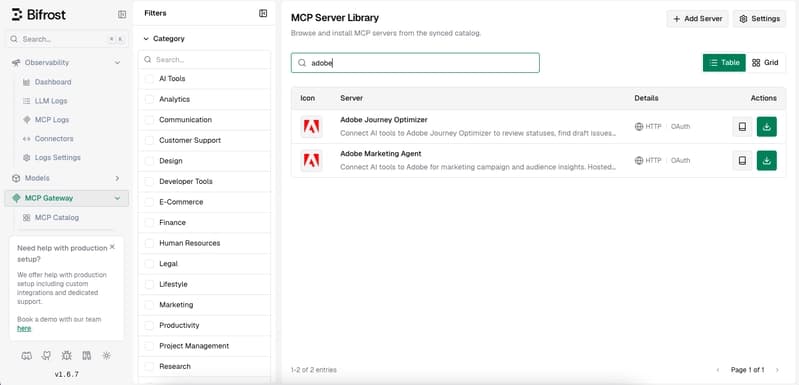Click Adobe logo of Journey Optimizer row
Viewport: 799px width, 385px height.
coord(311,127)
